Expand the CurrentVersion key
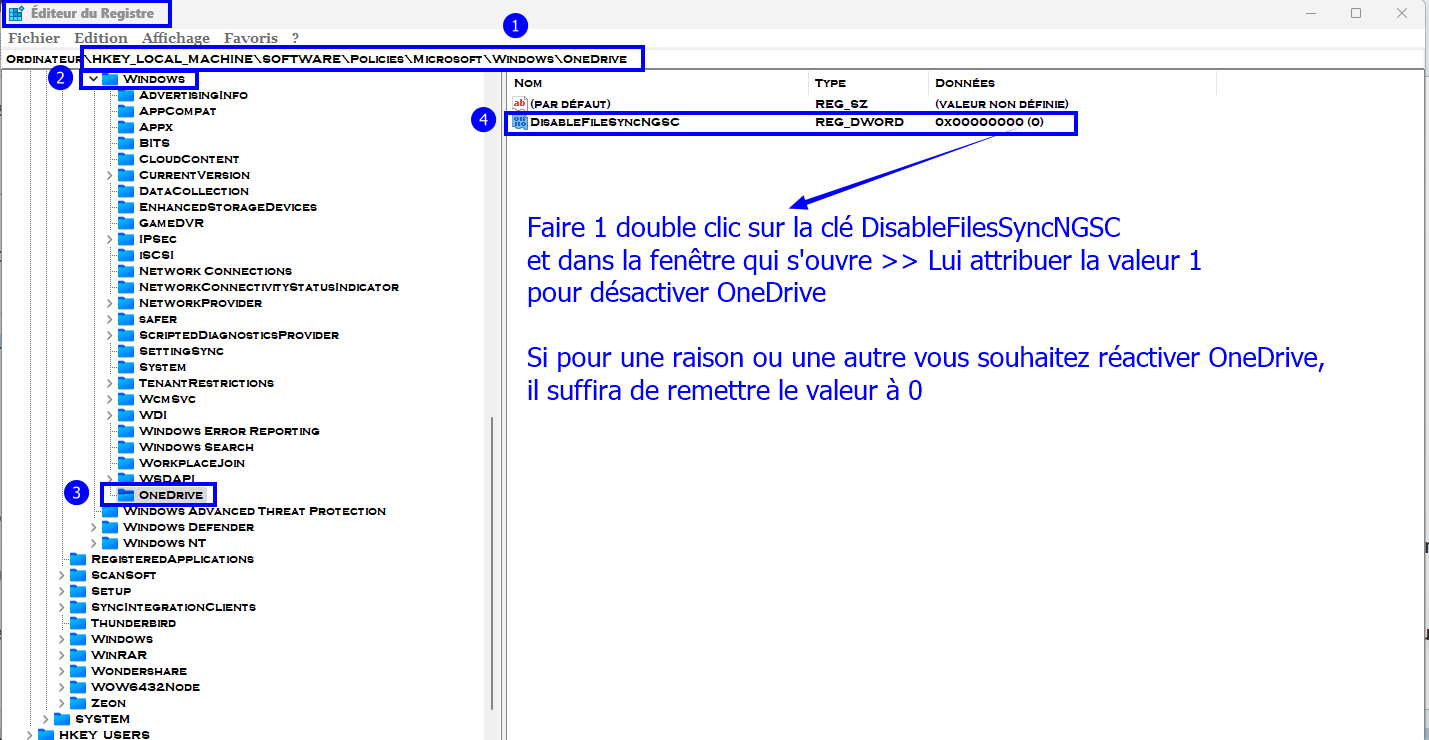1429x740 pixels. pos(110,175)
